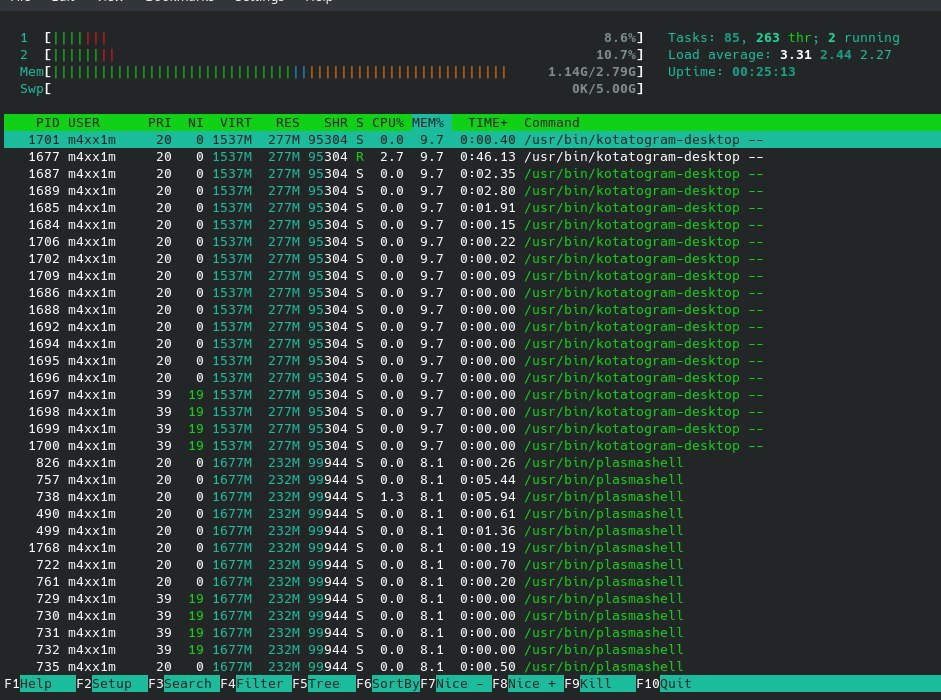The width and height of the screenshot is (941, 700).
Task: Open the F6 SortBy options
Action: (x=388, y=684)
